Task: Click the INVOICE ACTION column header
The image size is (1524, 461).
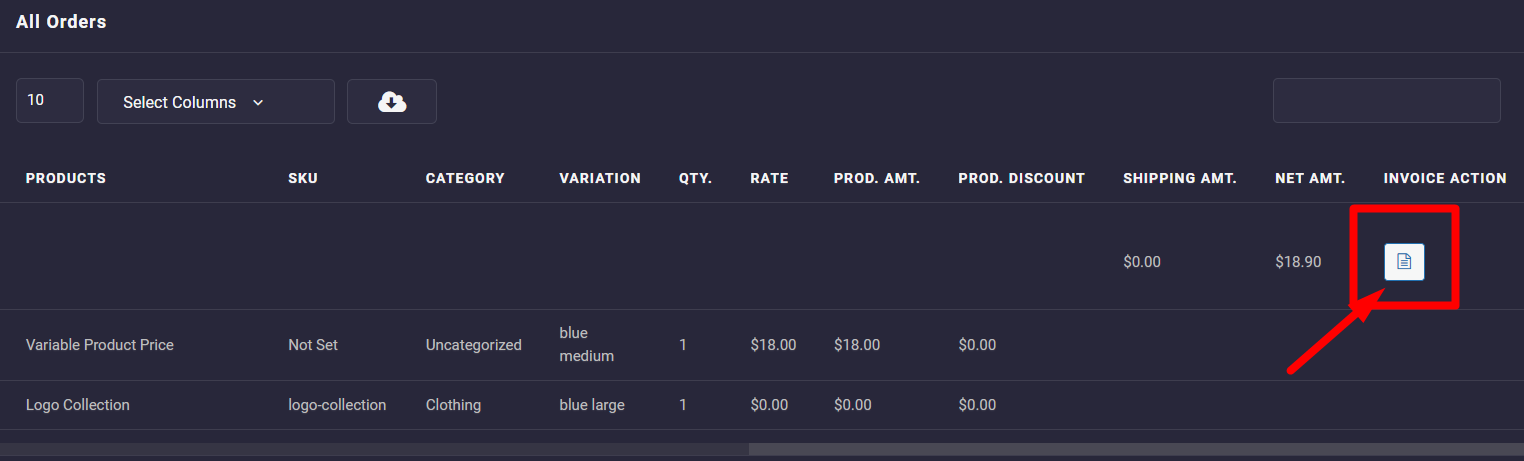Action: 1445,179
